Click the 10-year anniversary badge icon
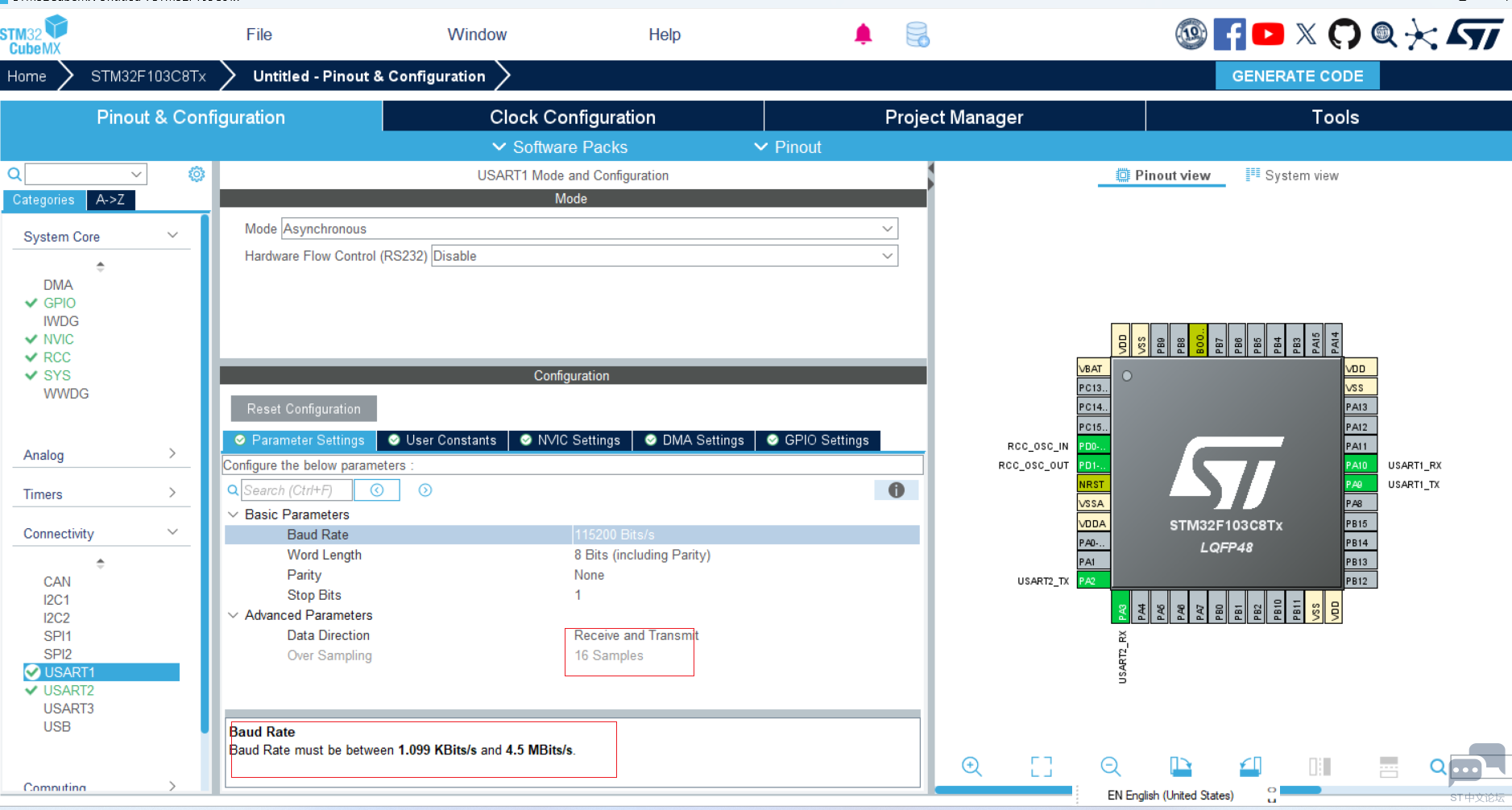The height and width of the screenshot is (810, 1512). pos(1191,35)
